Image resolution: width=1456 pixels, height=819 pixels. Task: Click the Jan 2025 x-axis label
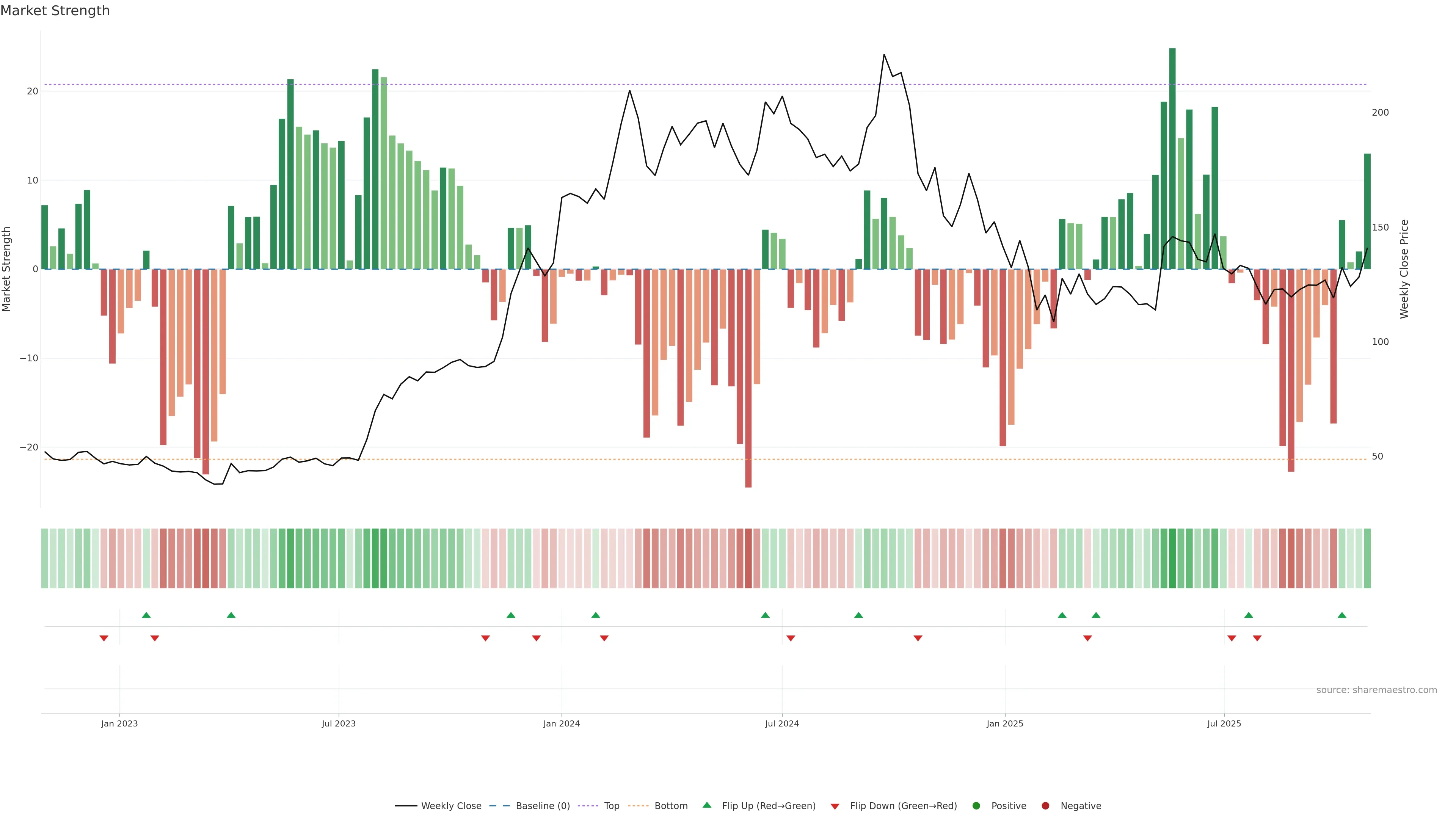point(1004,723)
